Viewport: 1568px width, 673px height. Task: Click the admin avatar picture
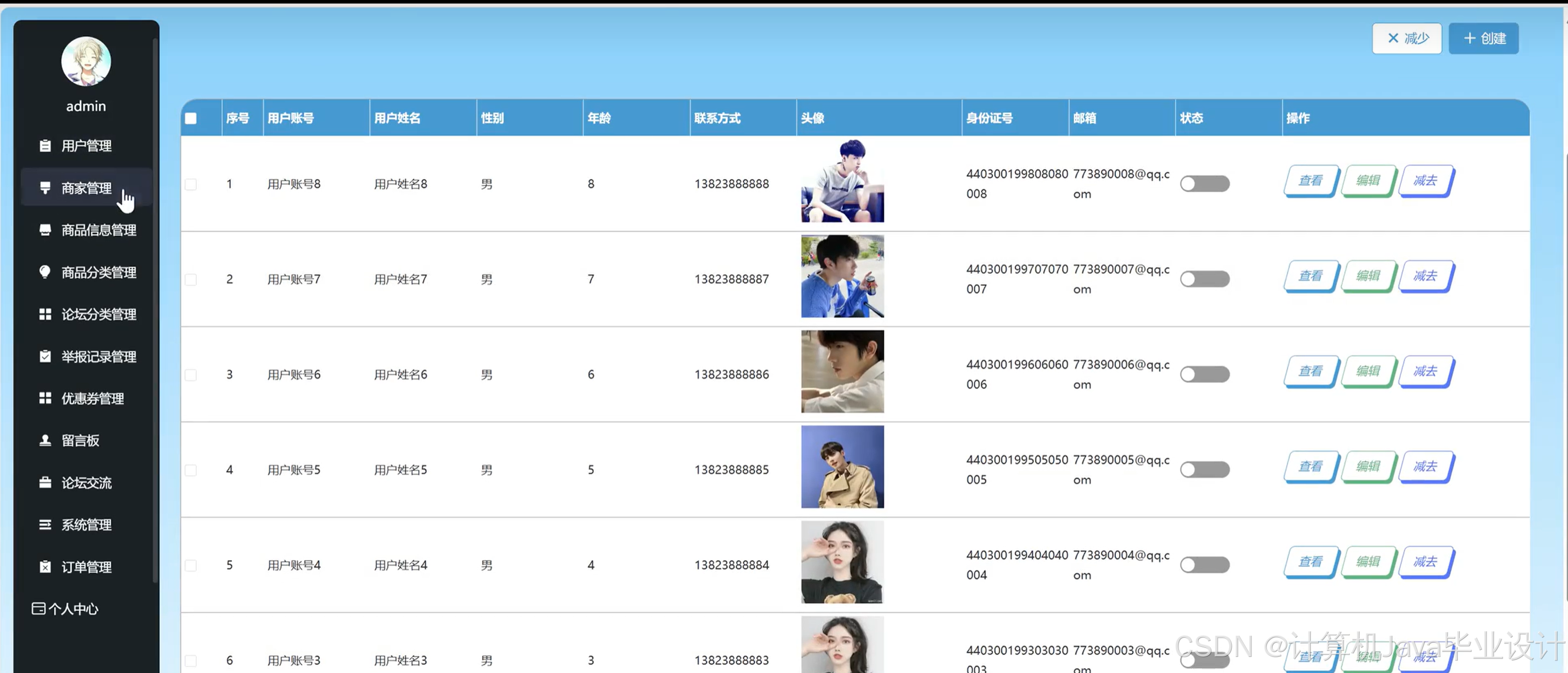[x=86, y=61]
